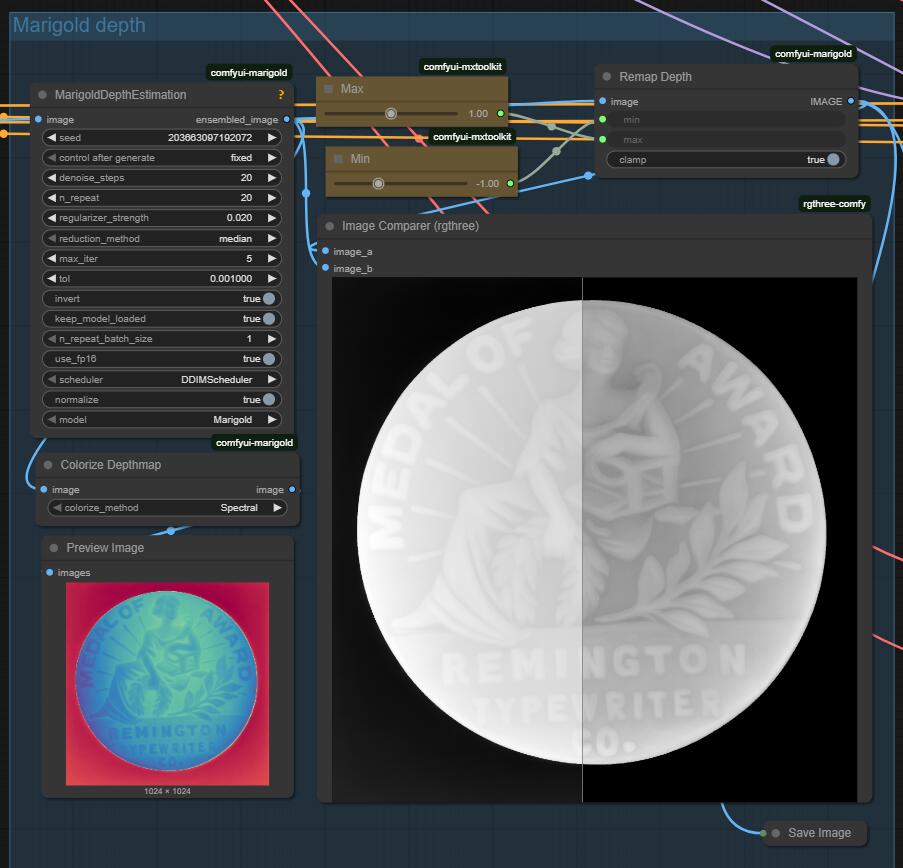Click the Marigold depth group title
The width and height of the screenshot is (903, 868).
tap(79, 26)
